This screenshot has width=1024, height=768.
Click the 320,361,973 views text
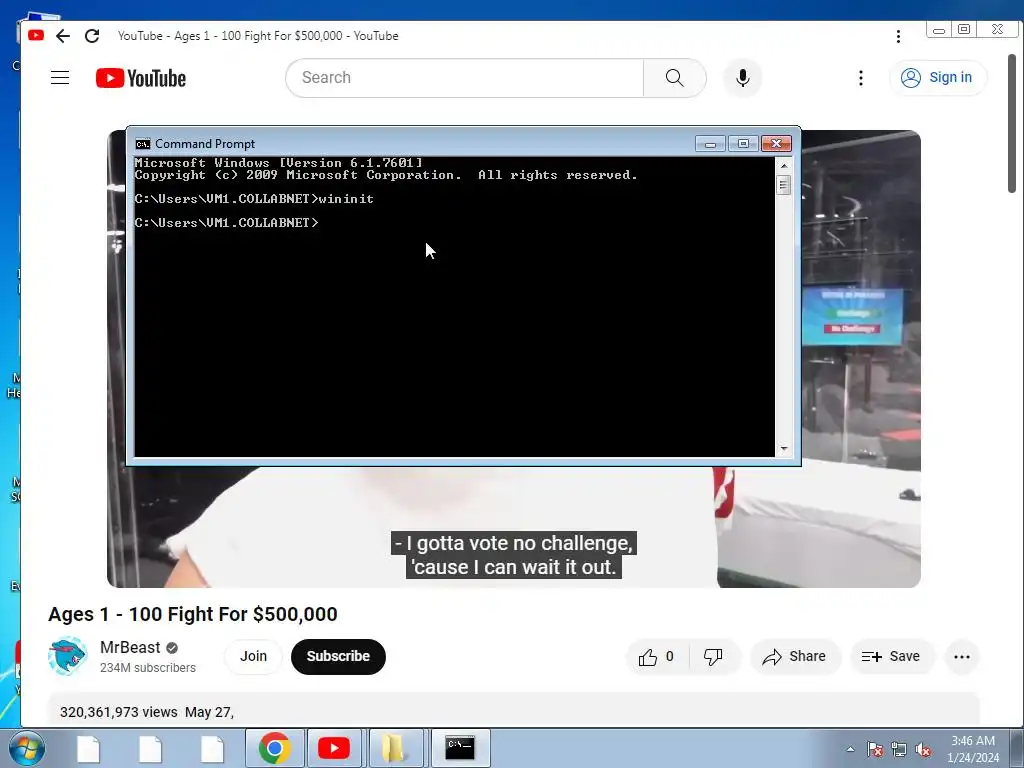[x=118, y=712]
